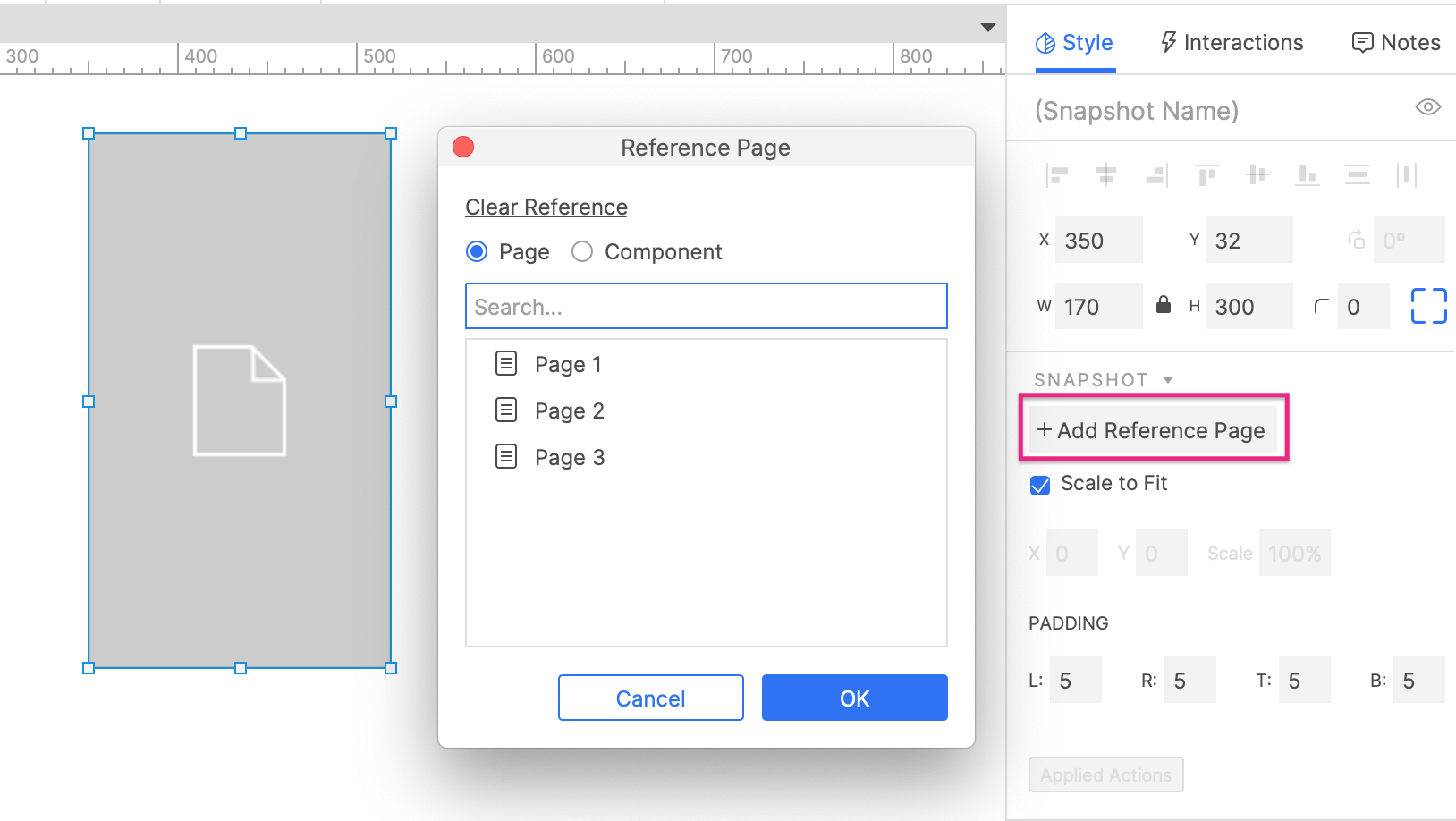Screen dimensions: 1456x821
Task: Select the Component radio button
Action: pyautogui.click(x=582, y=251)
